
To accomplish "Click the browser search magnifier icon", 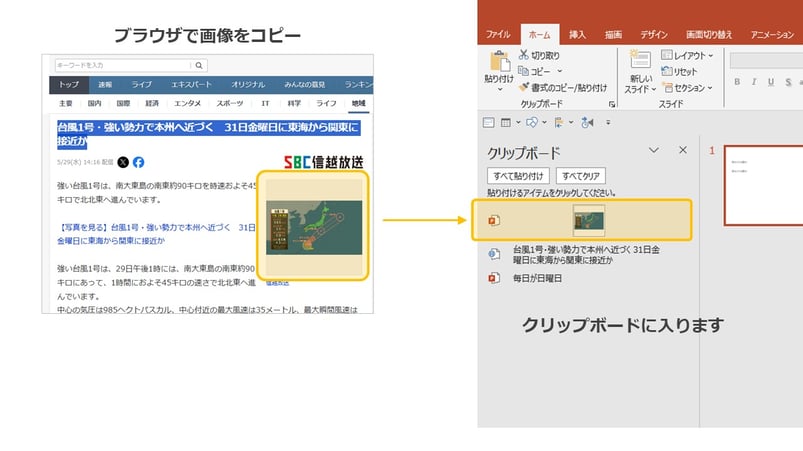I will pos(199,65).
